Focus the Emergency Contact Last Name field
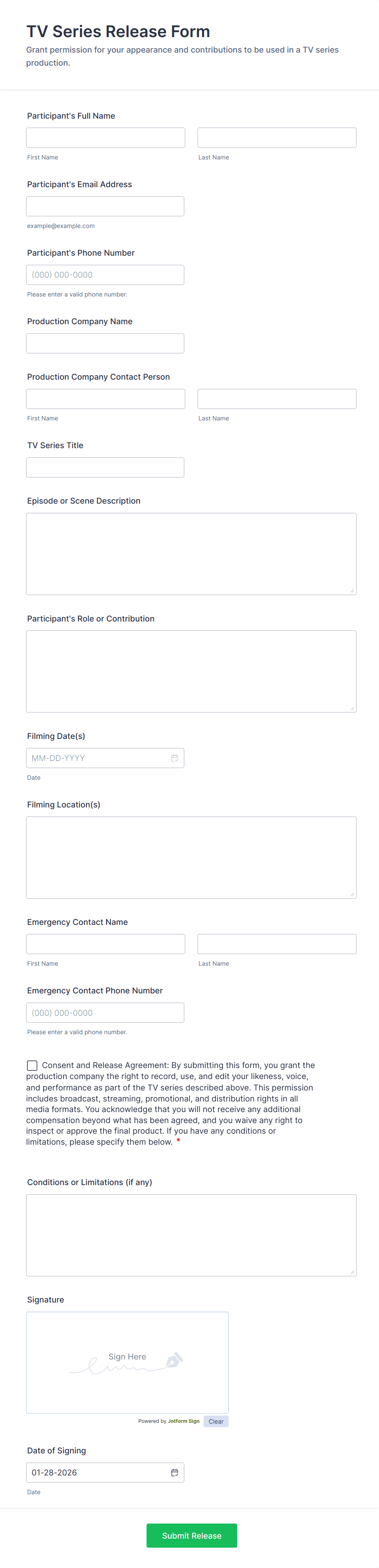This screenshot has width=379, height=1568. click(277, 944)
